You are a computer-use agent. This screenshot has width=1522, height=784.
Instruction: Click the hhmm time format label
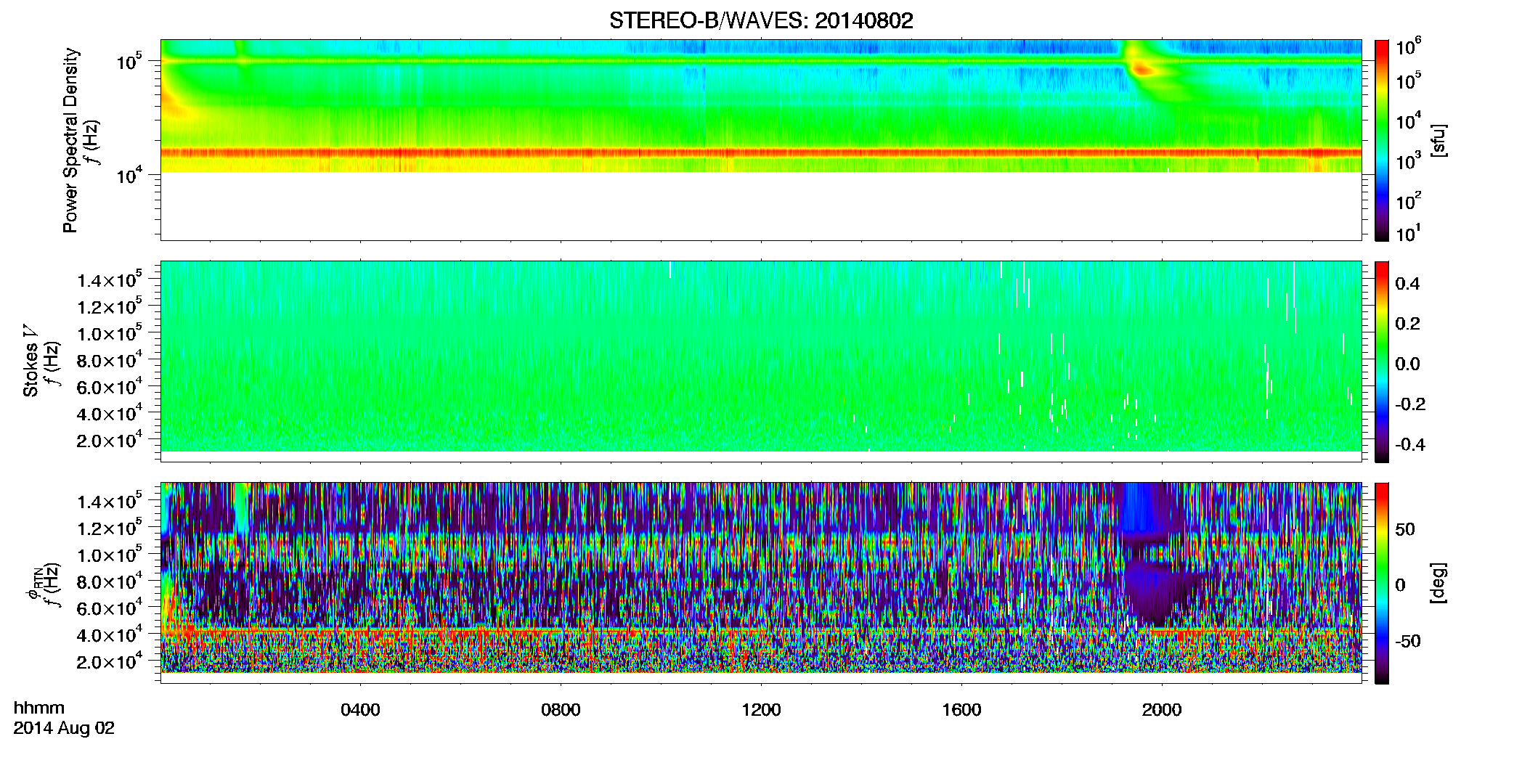click(39, 708)
